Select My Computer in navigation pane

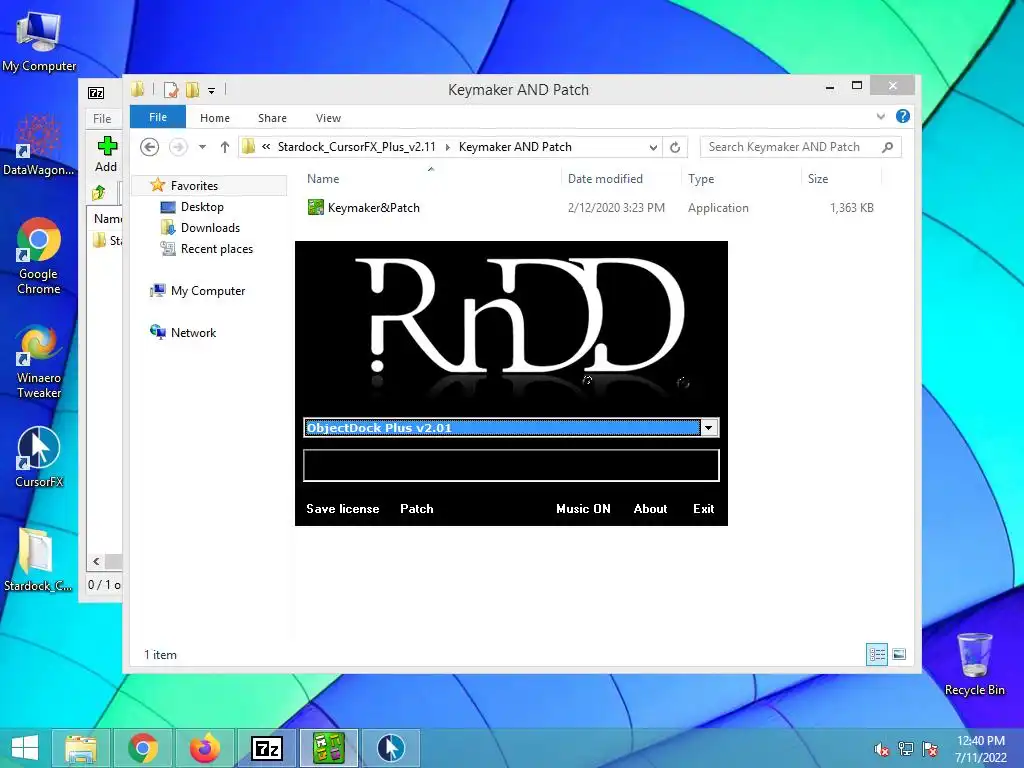[x=208, y=291]
